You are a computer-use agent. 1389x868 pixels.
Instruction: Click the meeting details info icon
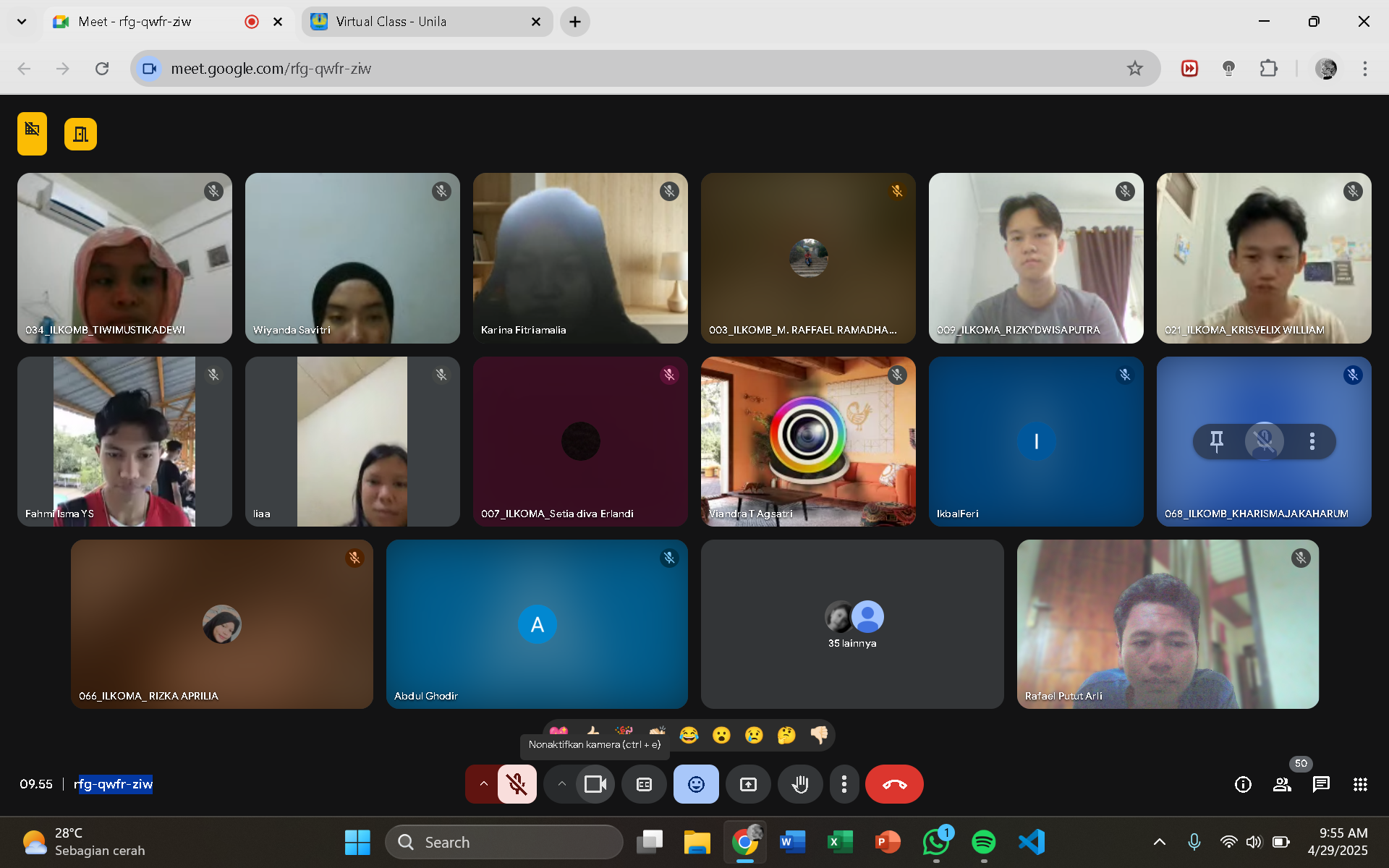[x=1243, y=784]
